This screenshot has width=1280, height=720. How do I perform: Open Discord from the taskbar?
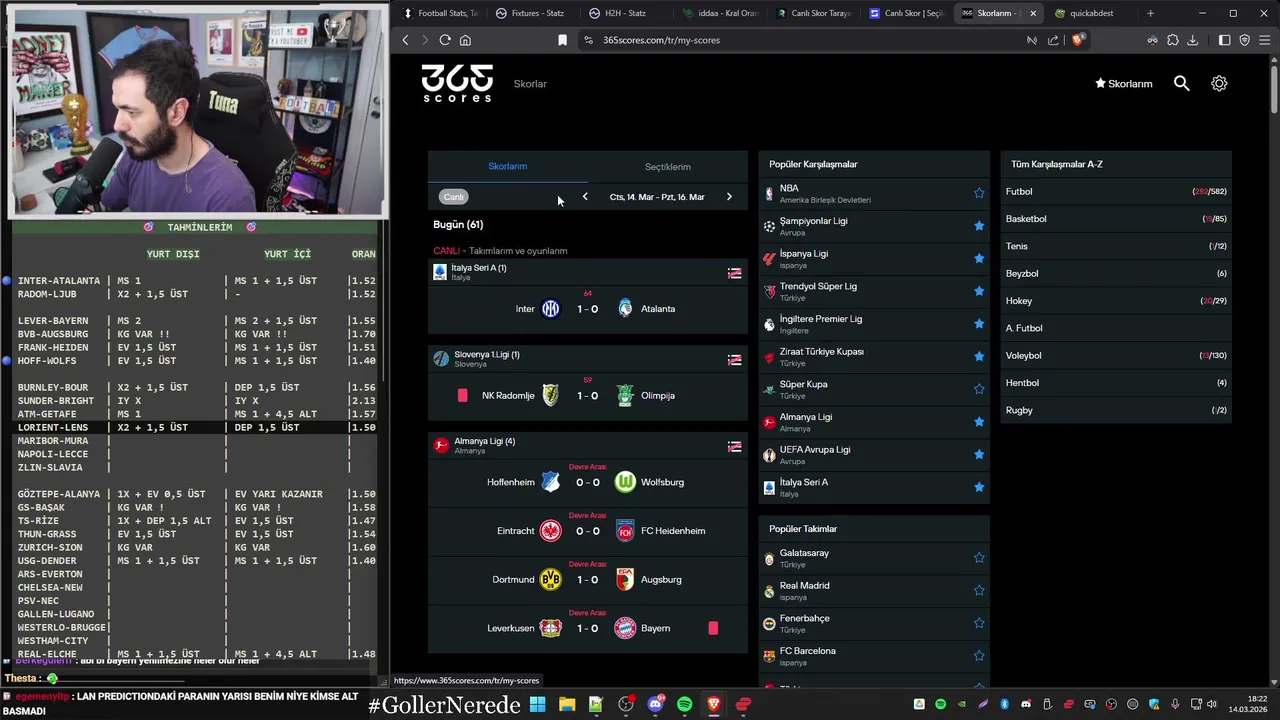click(x=655, y=704)
